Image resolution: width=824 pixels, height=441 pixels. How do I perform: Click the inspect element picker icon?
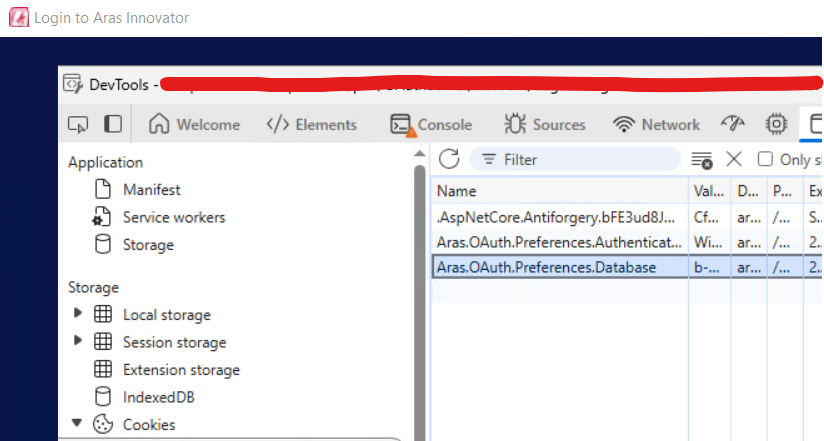(x=77, y=124)
